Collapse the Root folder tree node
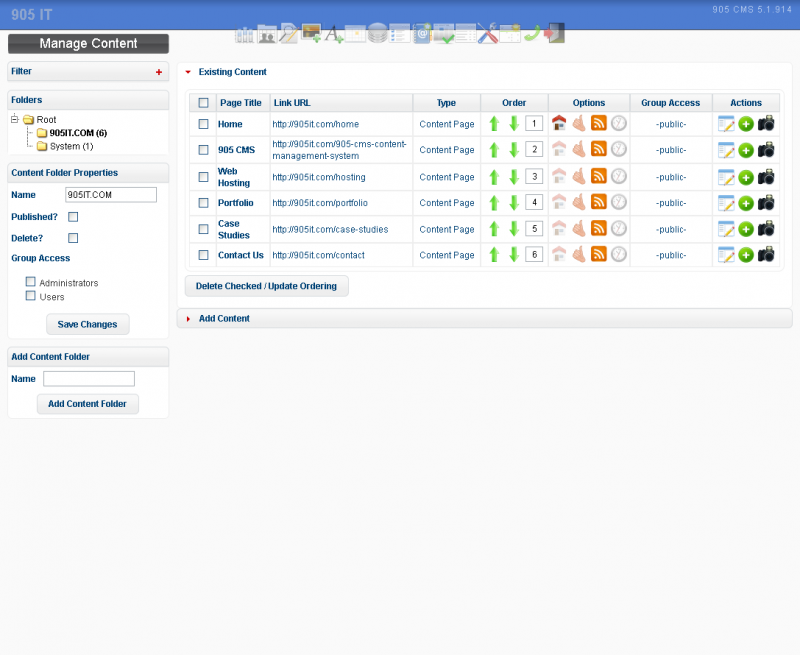 pos(15,119)
